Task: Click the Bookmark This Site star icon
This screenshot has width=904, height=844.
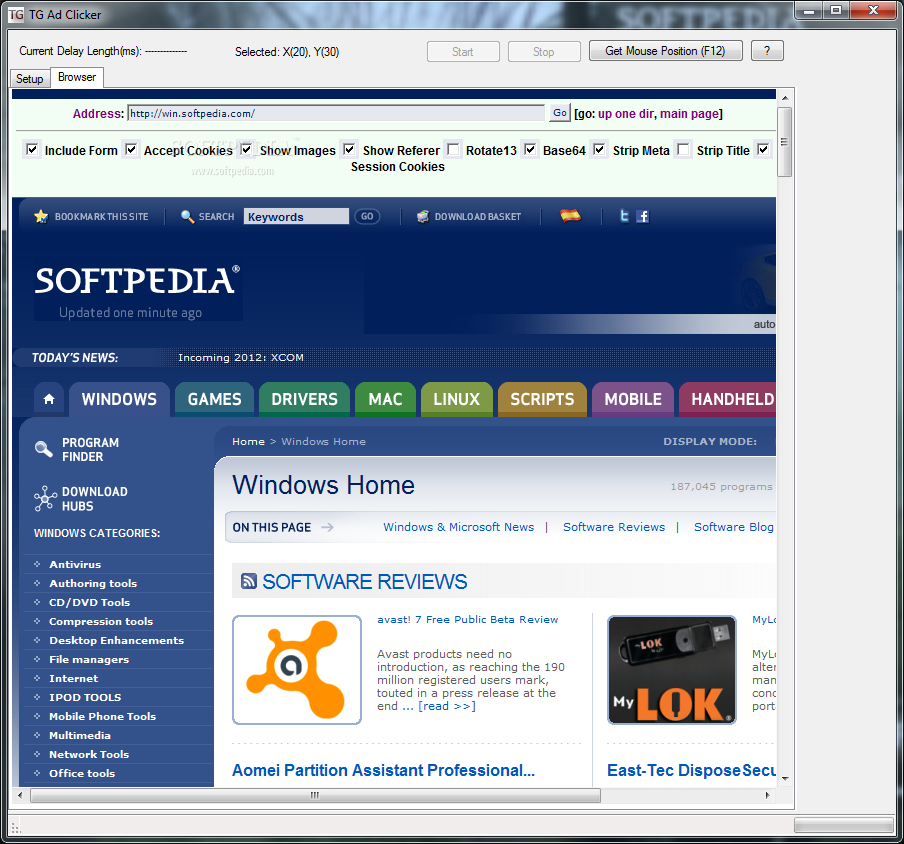Action: click(x=41, y=216)
